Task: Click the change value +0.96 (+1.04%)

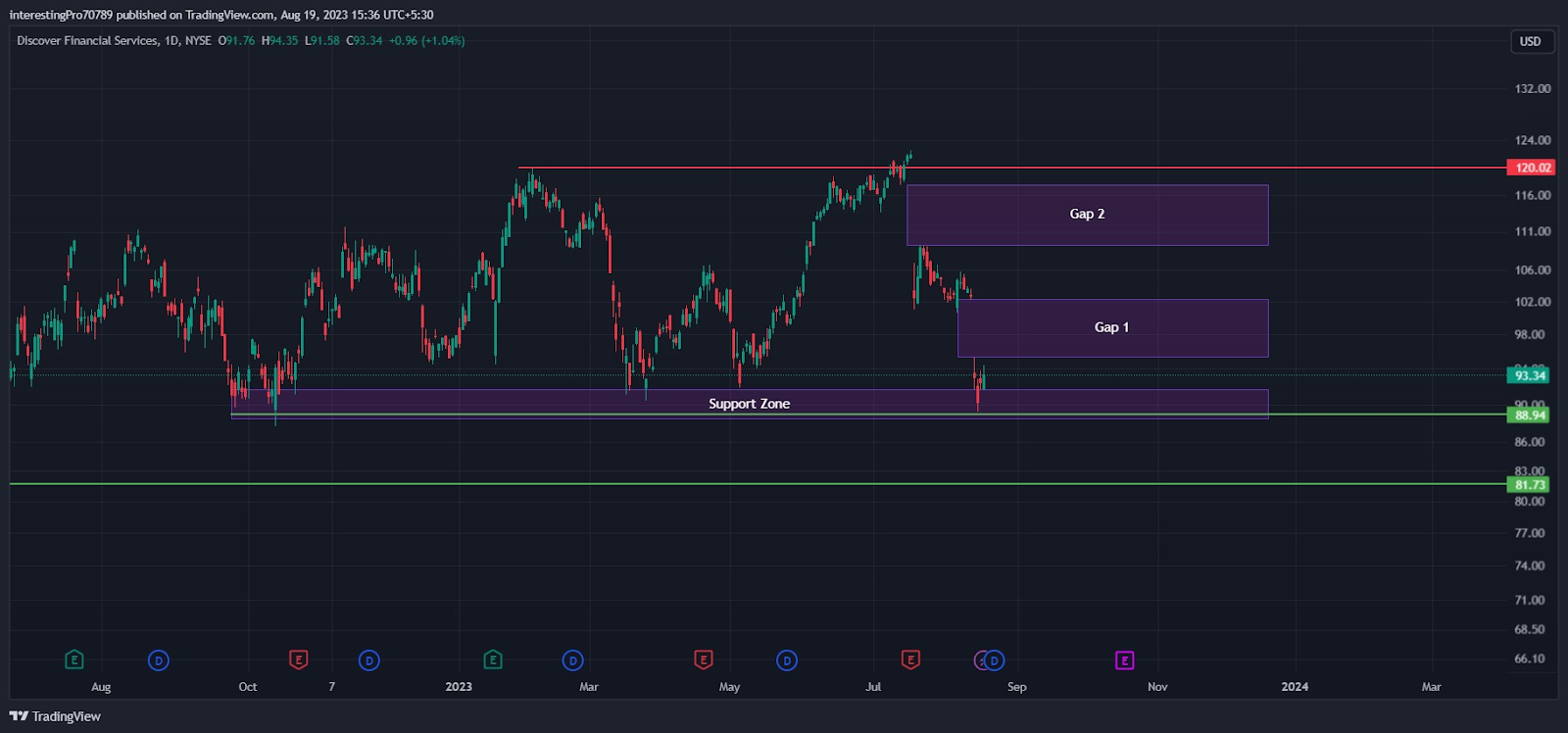Action: point(427,41)
